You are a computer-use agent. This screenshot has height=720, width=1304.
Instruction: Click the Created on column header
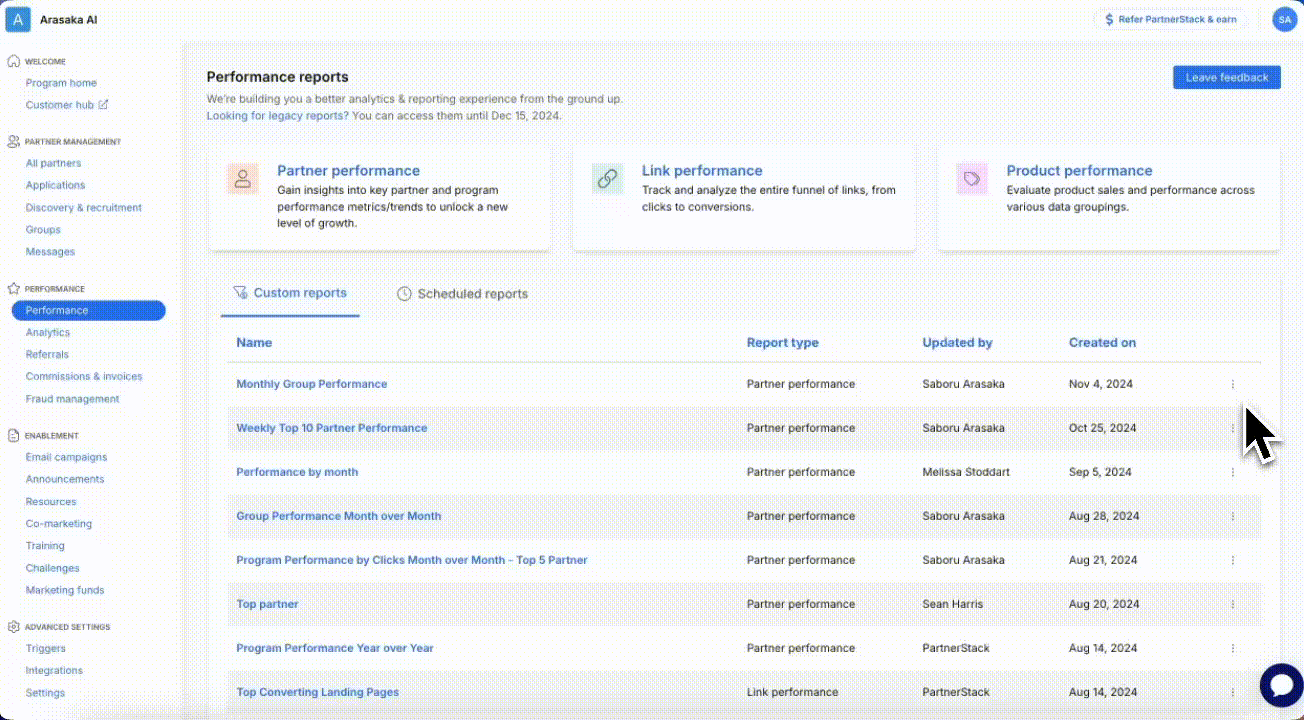tap(1102, 342)
